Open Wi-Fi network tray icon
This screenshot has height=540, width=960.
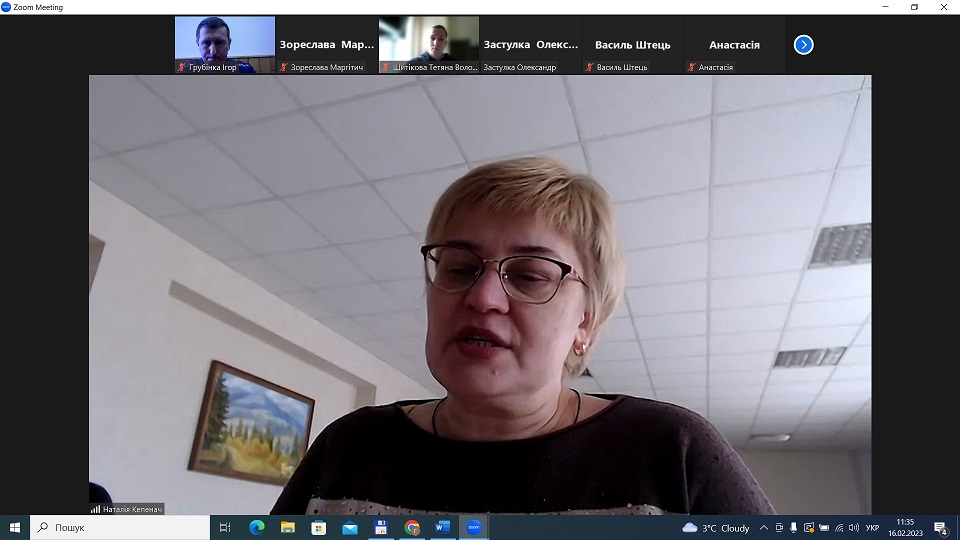click(839, 528)
